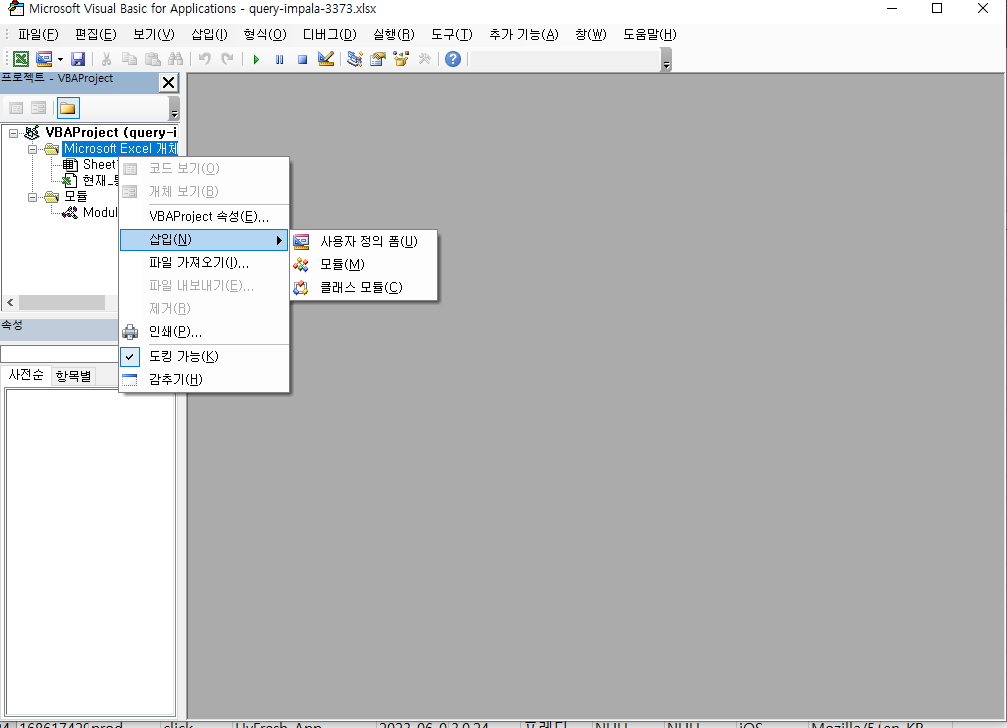
Task: Open the 디버그(D) menu
Action: pos(329,34)
